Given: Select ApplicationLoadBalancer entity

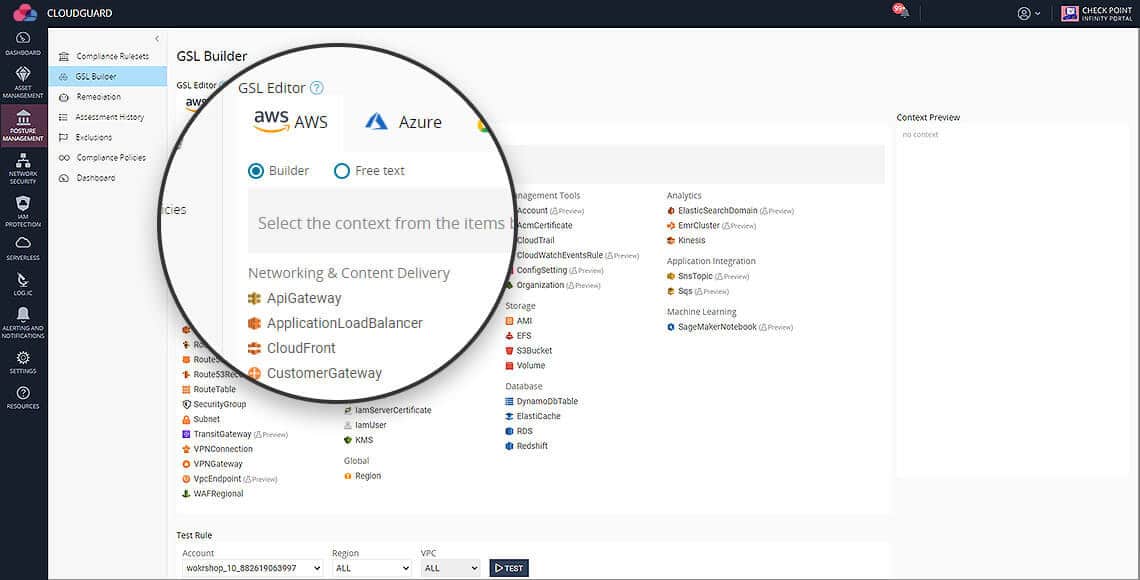Looking at the screenshot, I should pyautogui.click(x=345, y=323).
